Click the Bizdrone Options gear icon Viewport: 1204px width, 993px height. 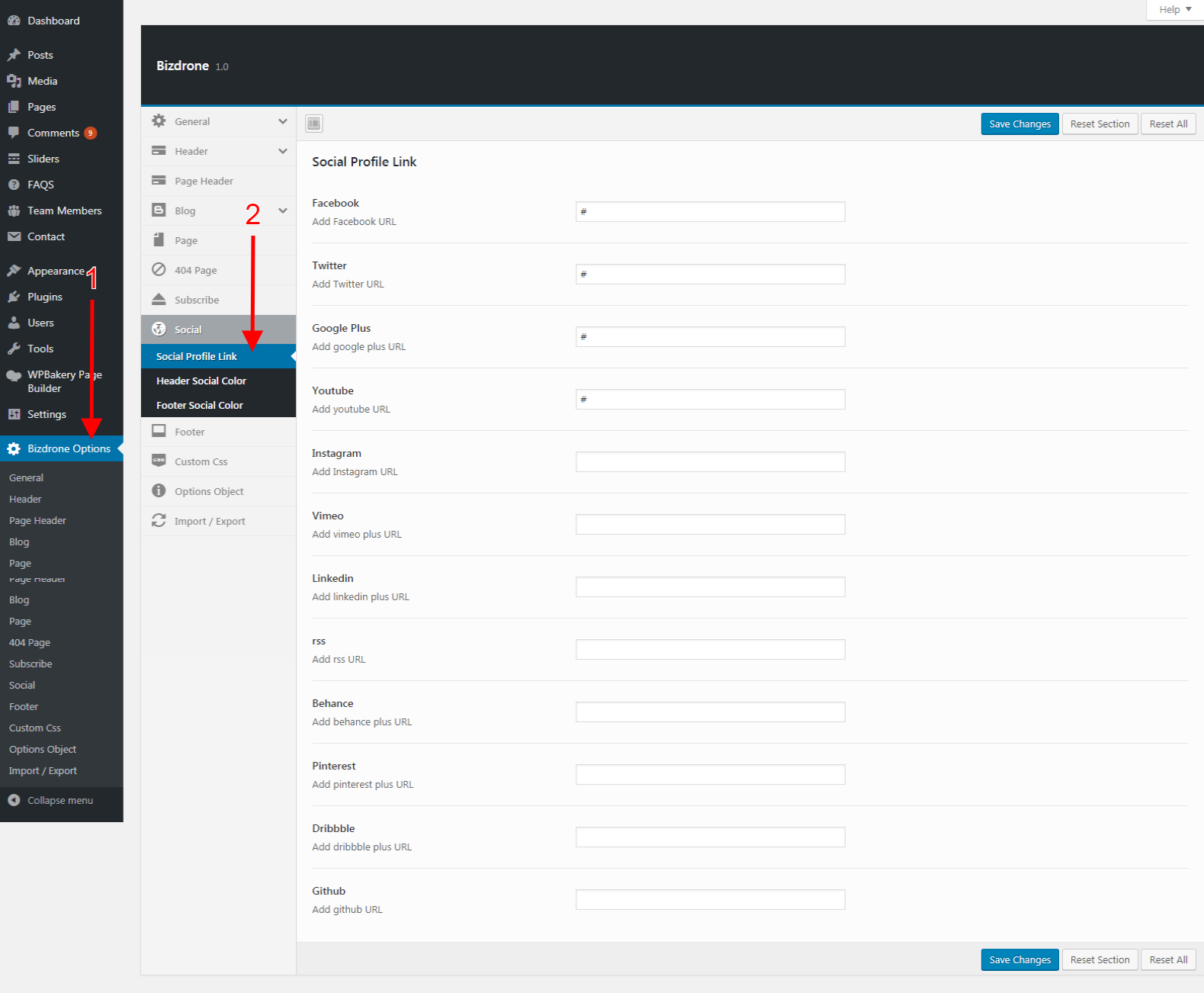point(14,448)
